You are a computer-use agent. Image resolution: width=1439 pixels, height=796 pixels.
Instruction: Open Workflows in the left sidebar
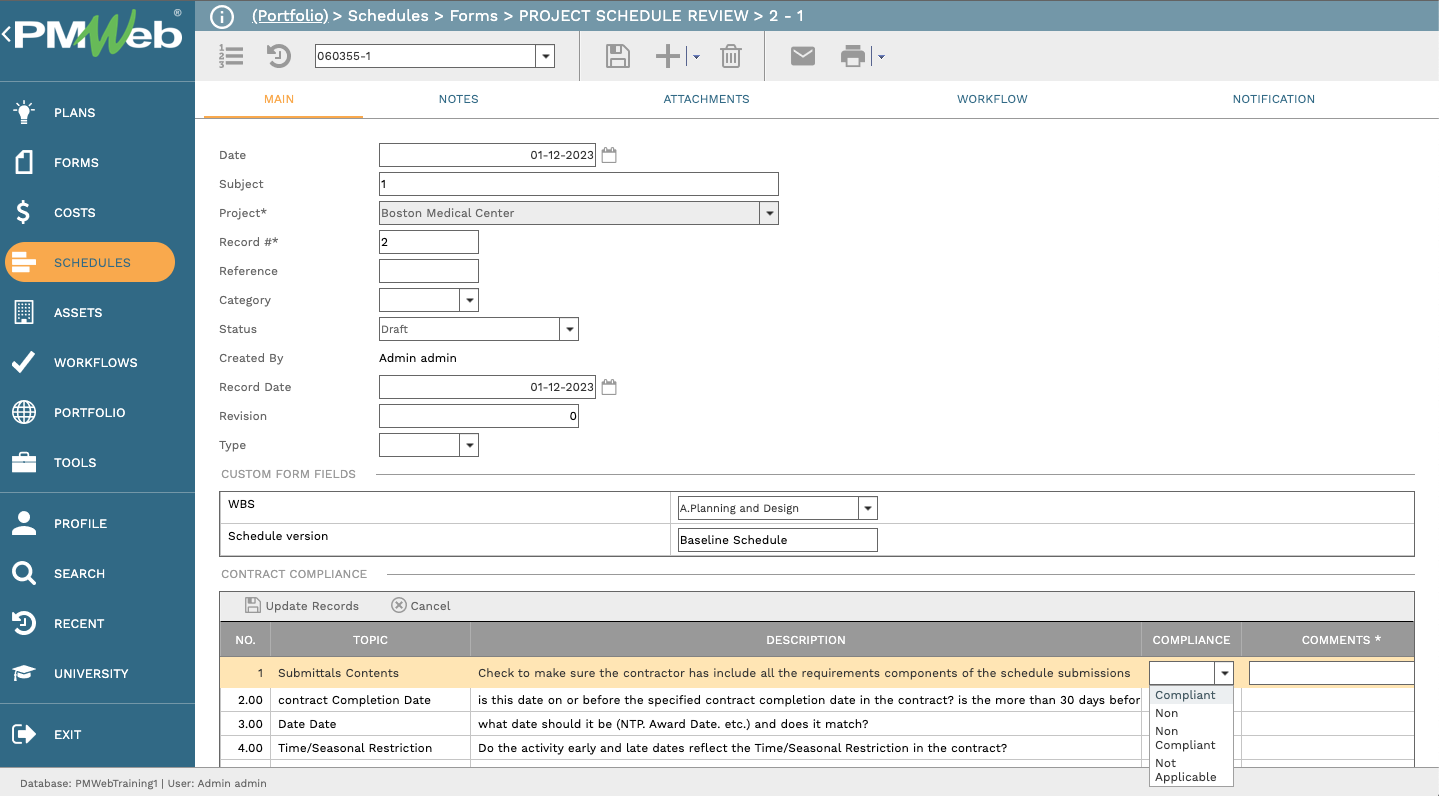(x=96, y=362)
